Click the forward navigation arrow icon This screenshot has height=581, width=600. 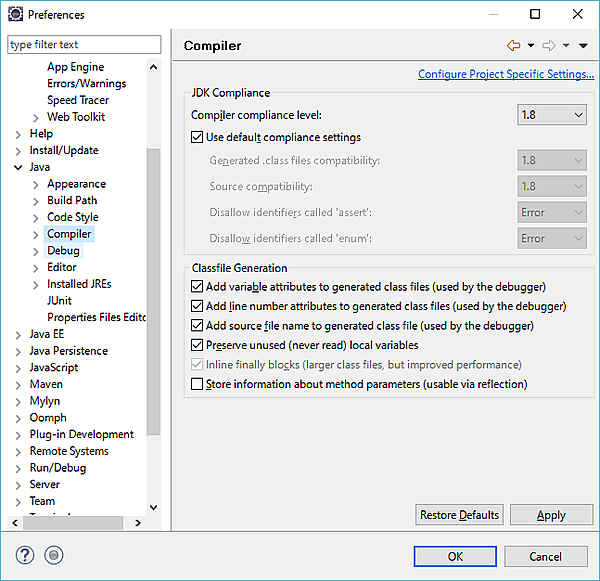548,46
